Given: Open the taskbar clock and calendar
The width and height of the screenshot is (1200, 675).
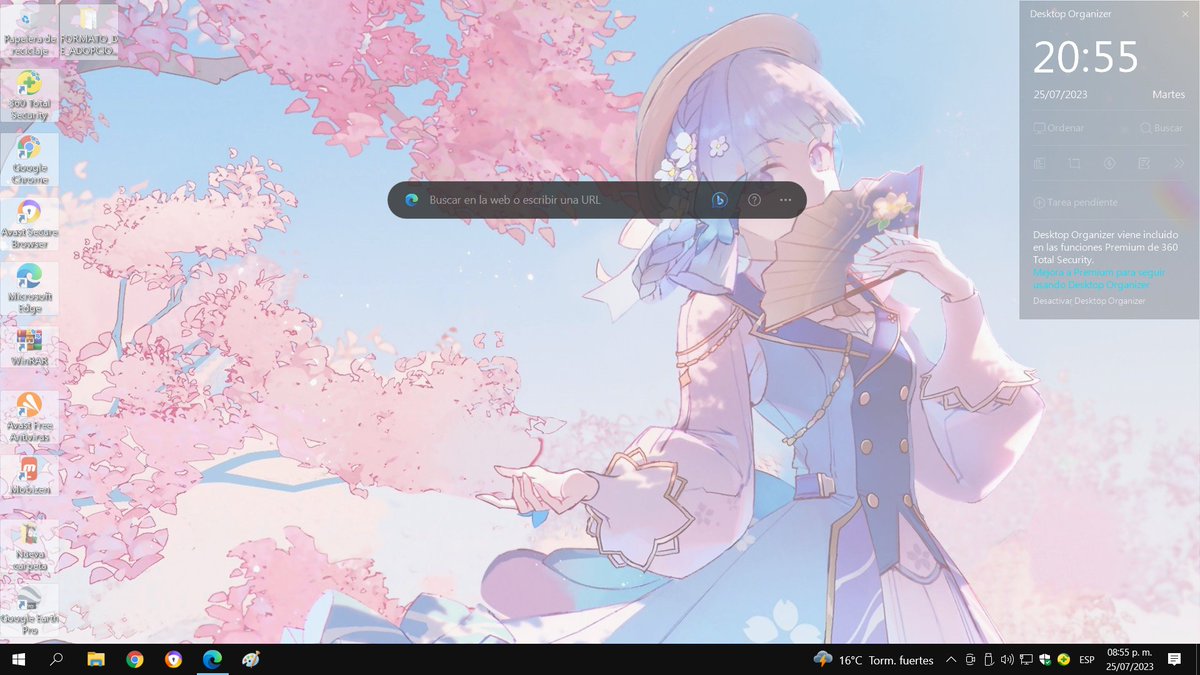Looking at the screenshot, I should [1130, 660].
